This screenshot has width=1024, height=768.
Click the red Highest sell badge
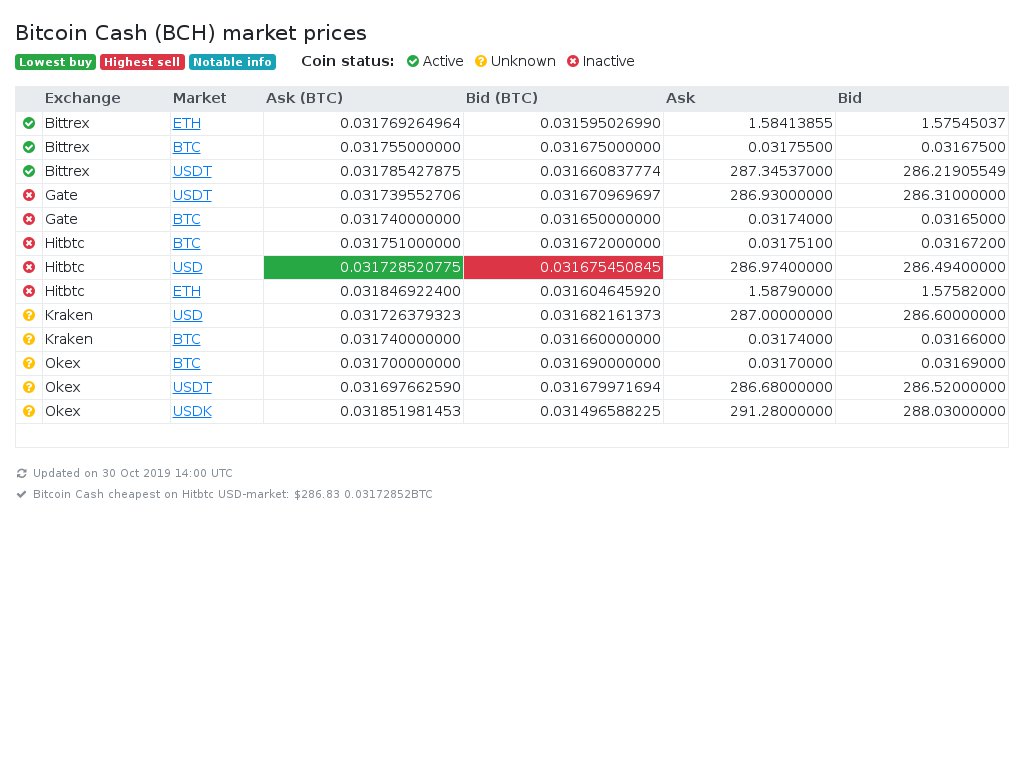142,62
